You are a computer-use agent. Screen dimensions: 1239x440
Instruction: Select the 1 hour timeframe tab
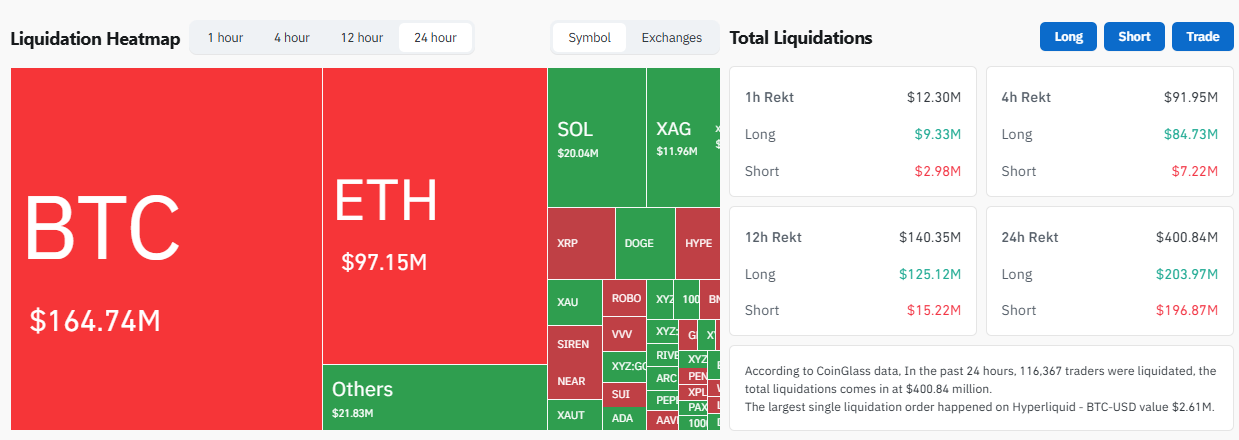pyautogui.click(x=225, y=38)
